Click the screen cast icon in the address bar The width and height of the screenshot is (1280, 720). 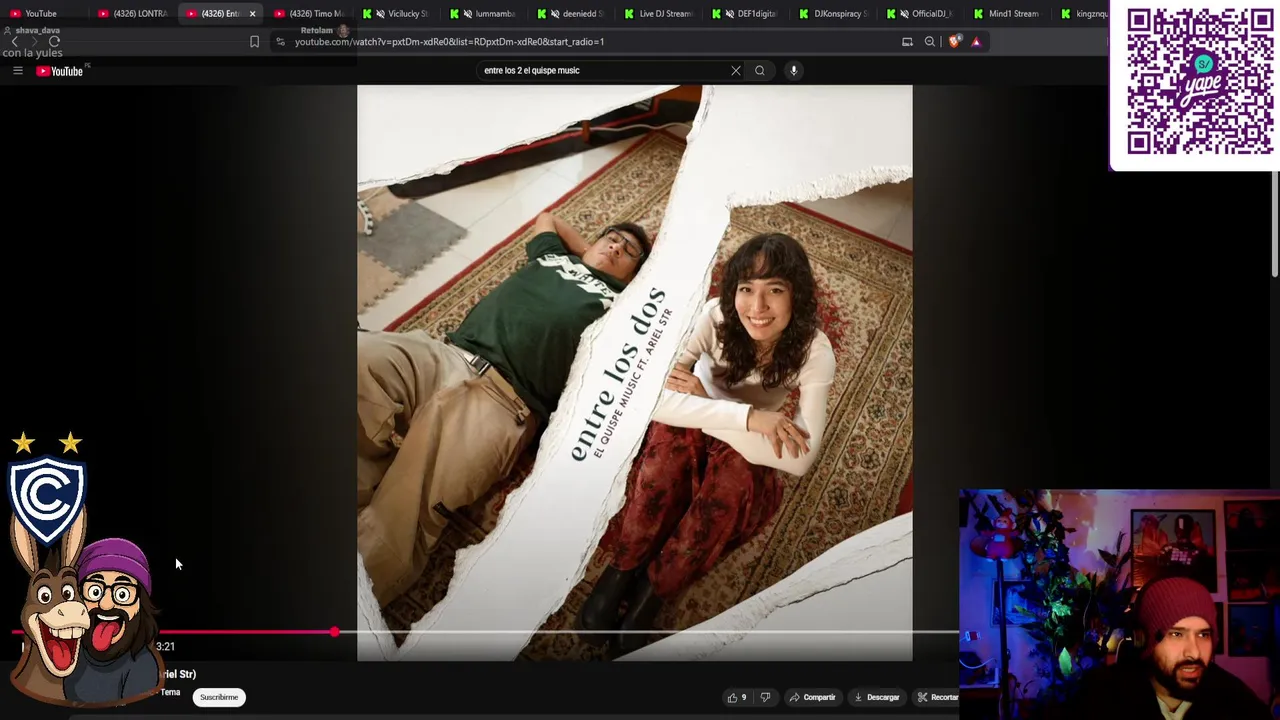907,42
